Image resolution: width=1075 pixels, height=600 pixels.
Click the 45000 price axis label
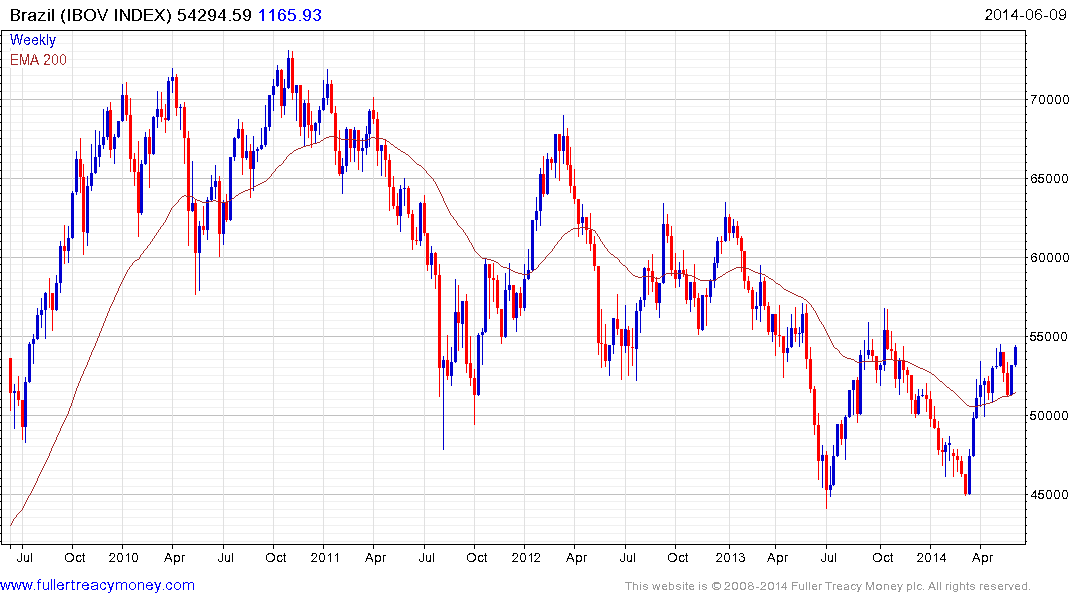(x=1050, y=494)
